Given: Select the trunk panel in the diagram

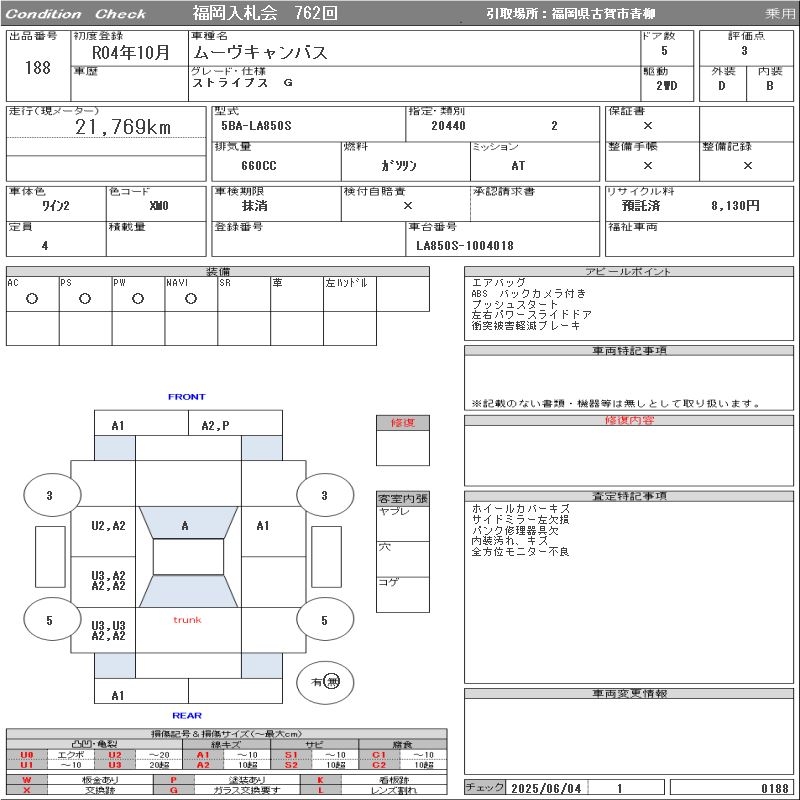Looking at the screenshot, I should [x=188, y=629].
